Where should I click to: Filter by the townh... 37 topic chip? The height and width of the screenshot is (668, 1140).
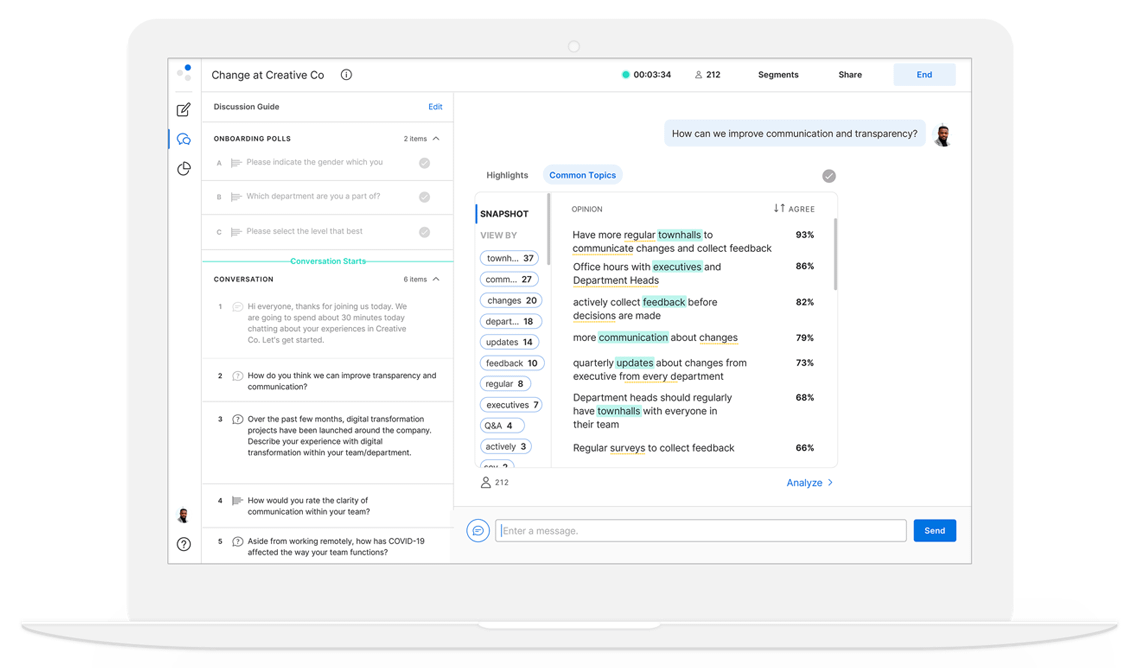[x=510, y=258]
